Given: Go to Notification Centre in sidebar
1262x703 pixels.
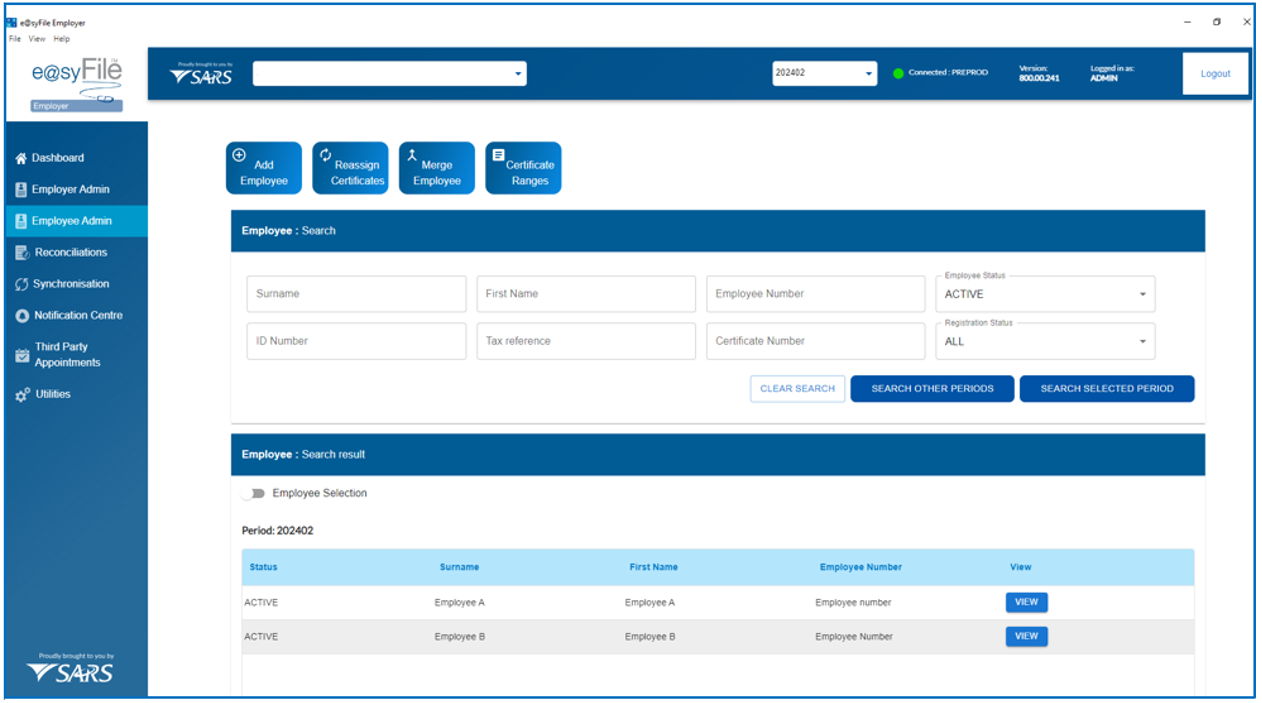Looking at the screenshot, I should pos(77,316).
